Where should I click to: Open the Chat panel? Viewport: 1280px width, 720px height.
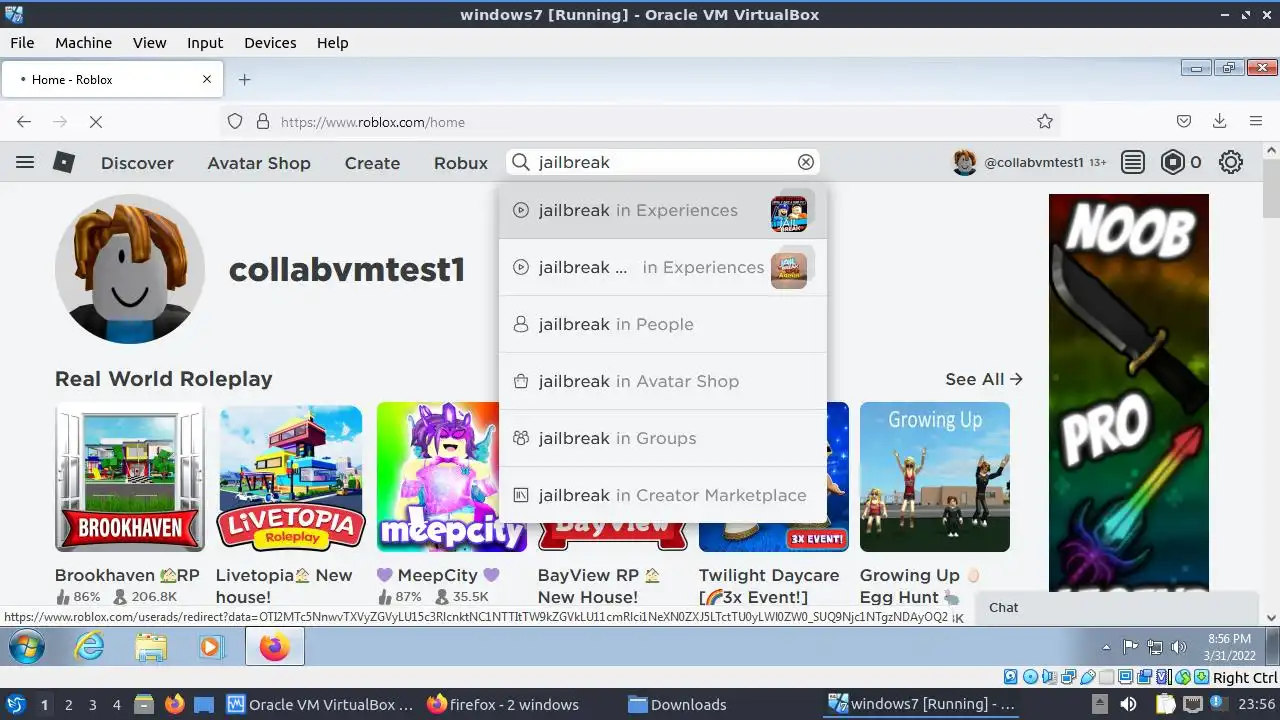1118,607
